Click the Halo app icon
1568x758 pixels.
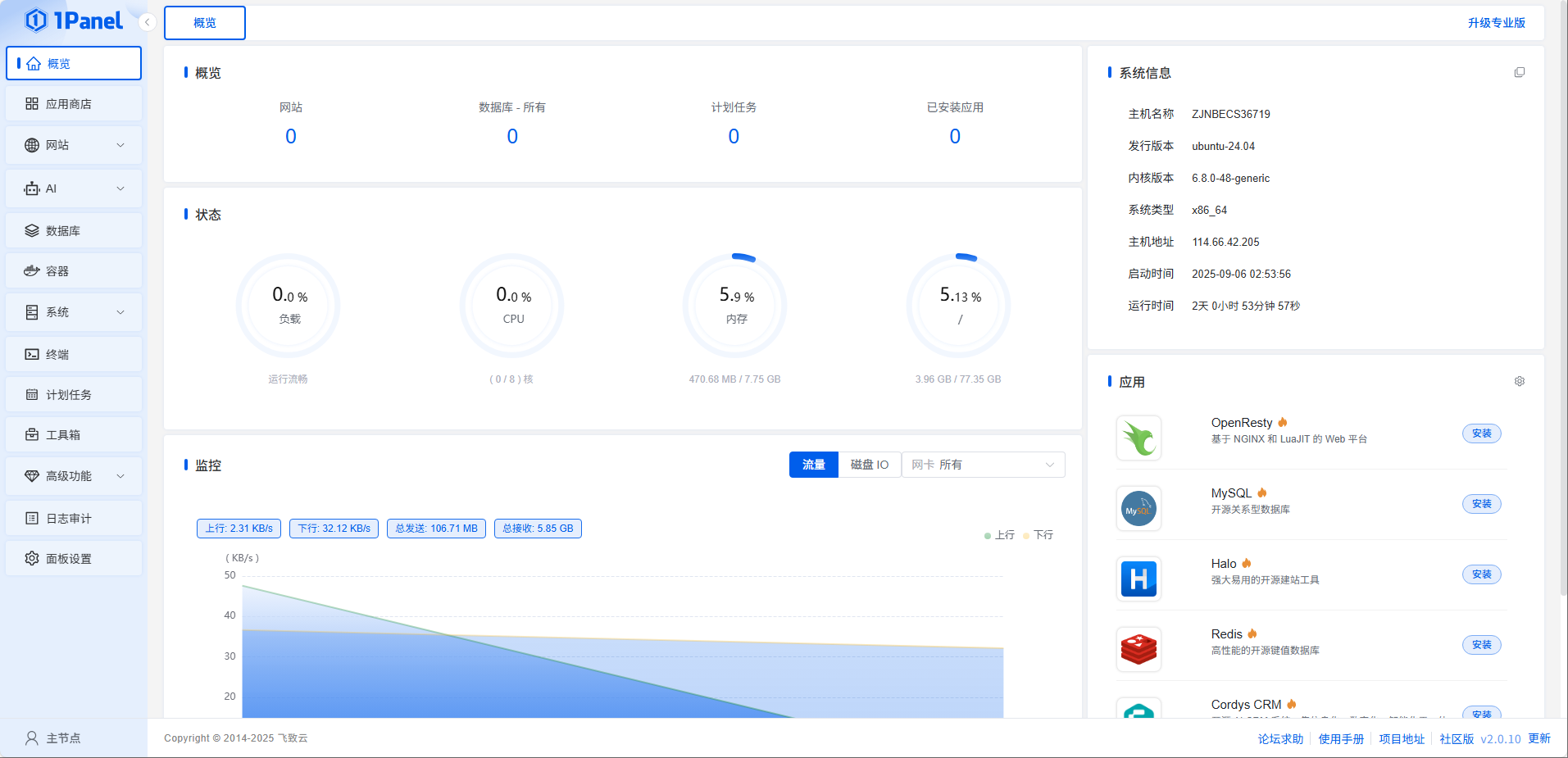[1139, 579]
